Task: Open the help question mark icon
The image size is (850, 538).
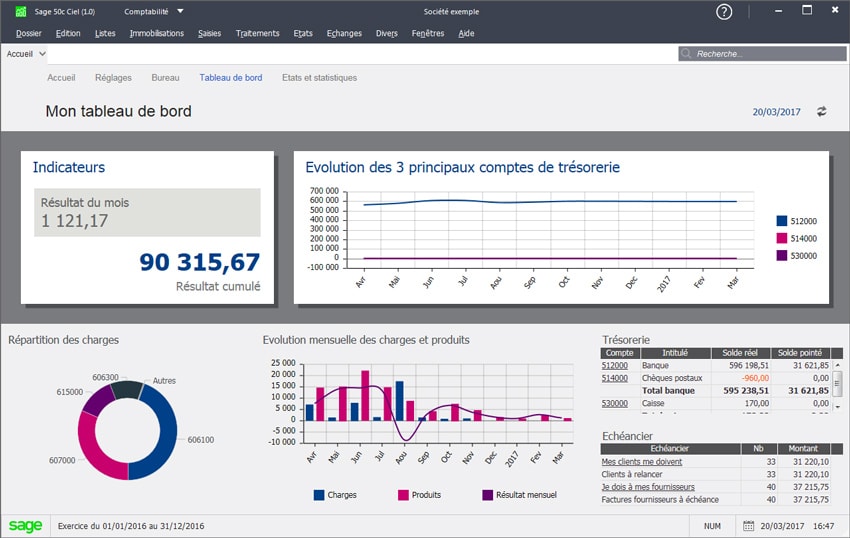Action: [724, 11]
